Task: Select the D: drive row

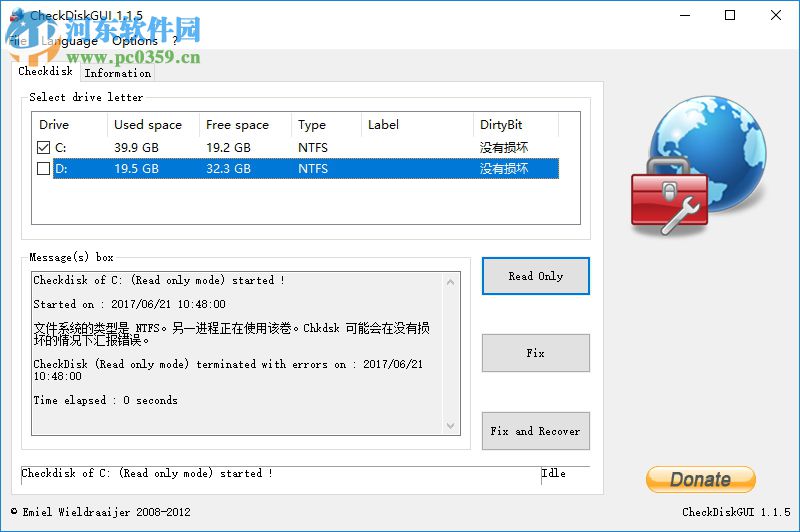Action: tap(306, 168)
